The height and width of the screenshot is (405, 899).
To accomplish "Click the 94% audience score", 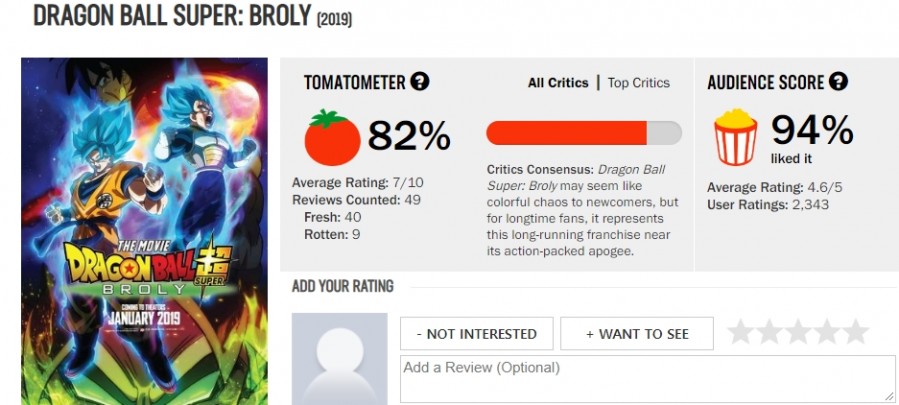I will 811,130.
